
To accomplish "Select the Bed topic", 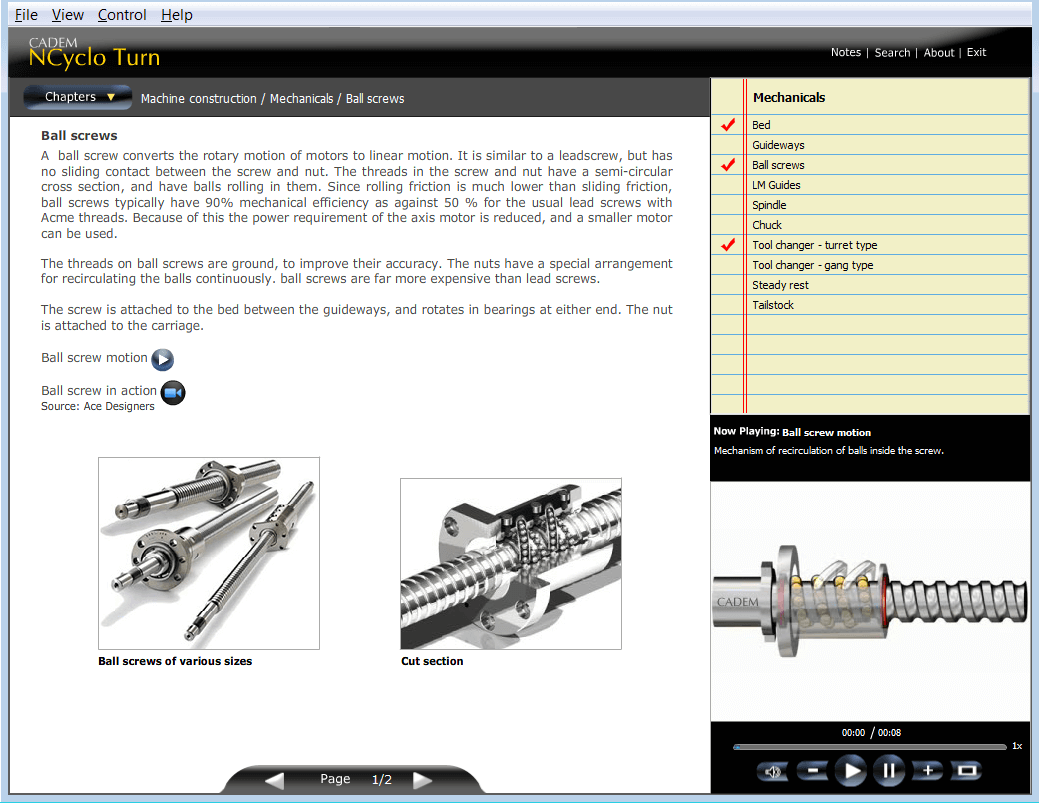I will coord(761,125).
